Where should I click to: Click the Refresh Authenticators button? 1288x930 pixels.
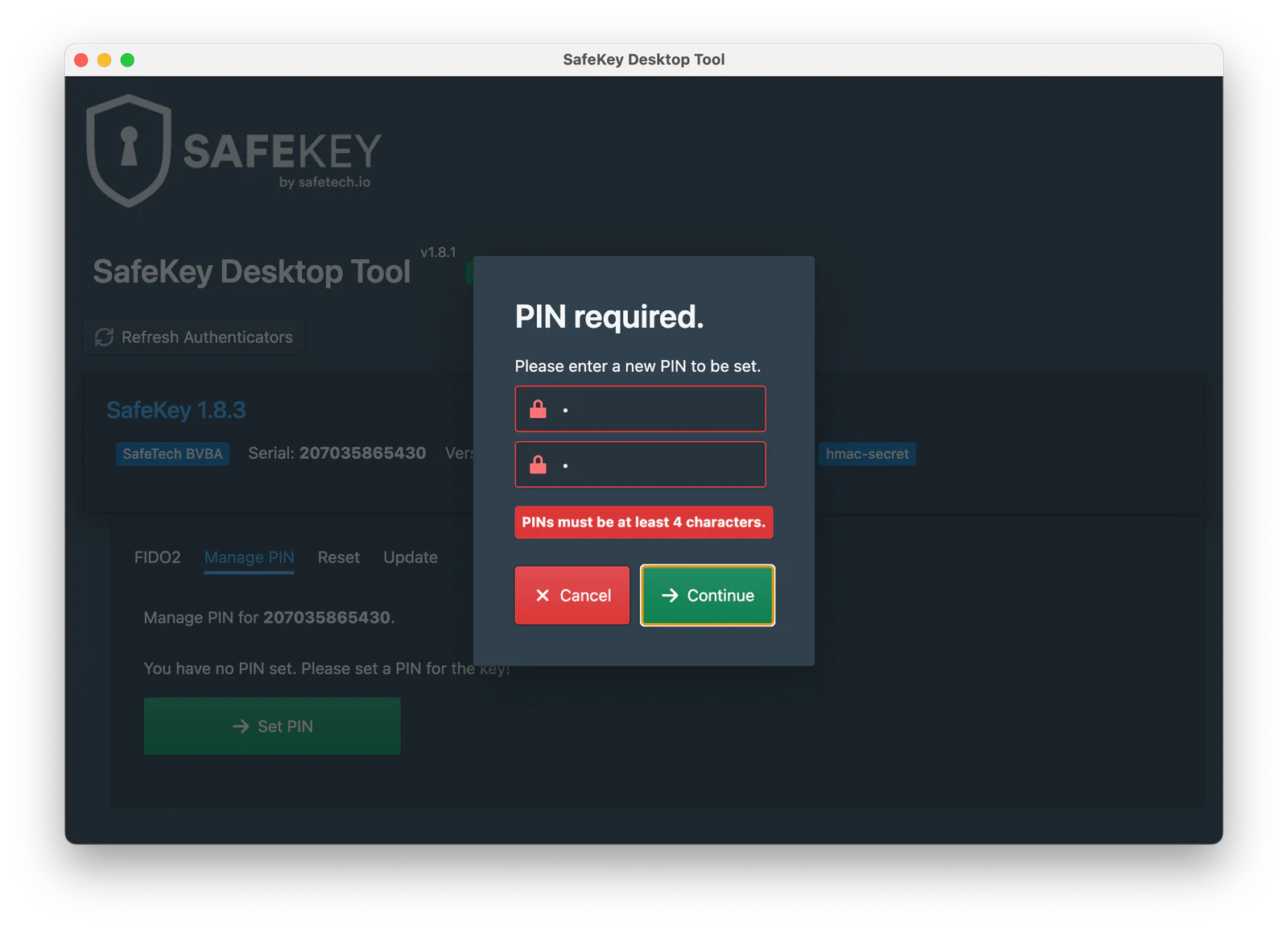(194, 337)
